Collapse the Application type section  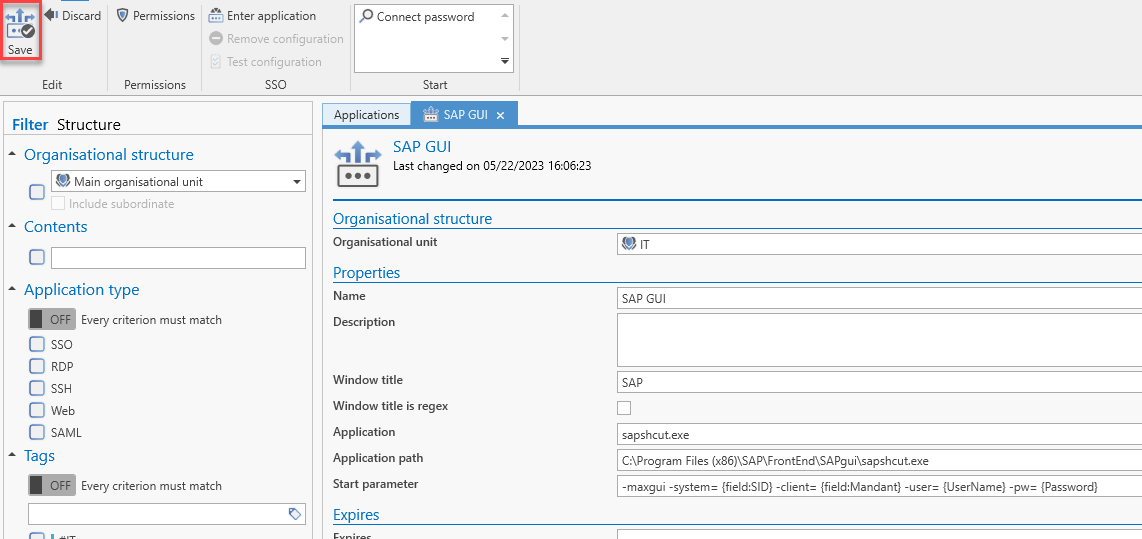click(x=13, y=290)
